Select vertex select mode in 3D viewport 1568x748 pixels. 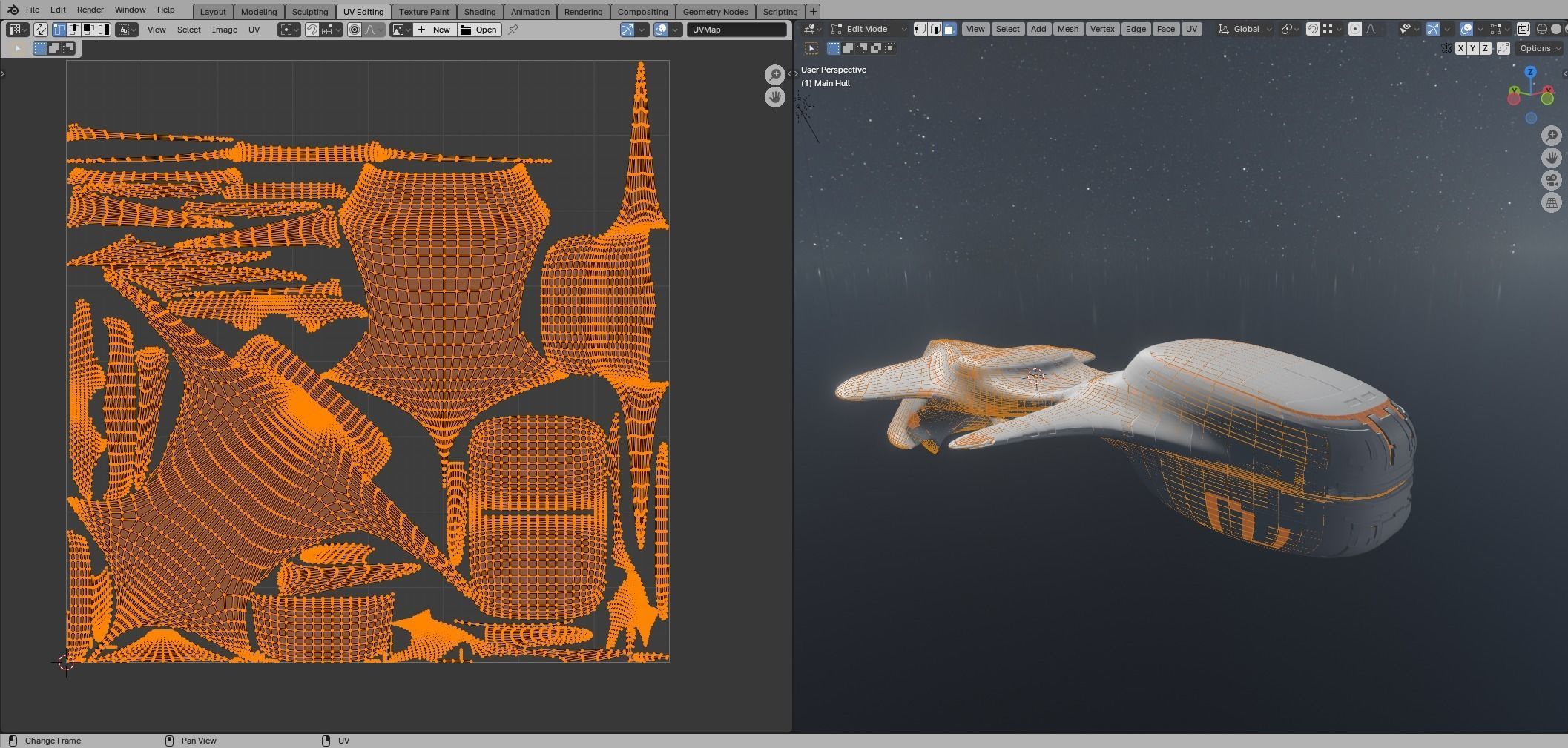tap(920, 29)
